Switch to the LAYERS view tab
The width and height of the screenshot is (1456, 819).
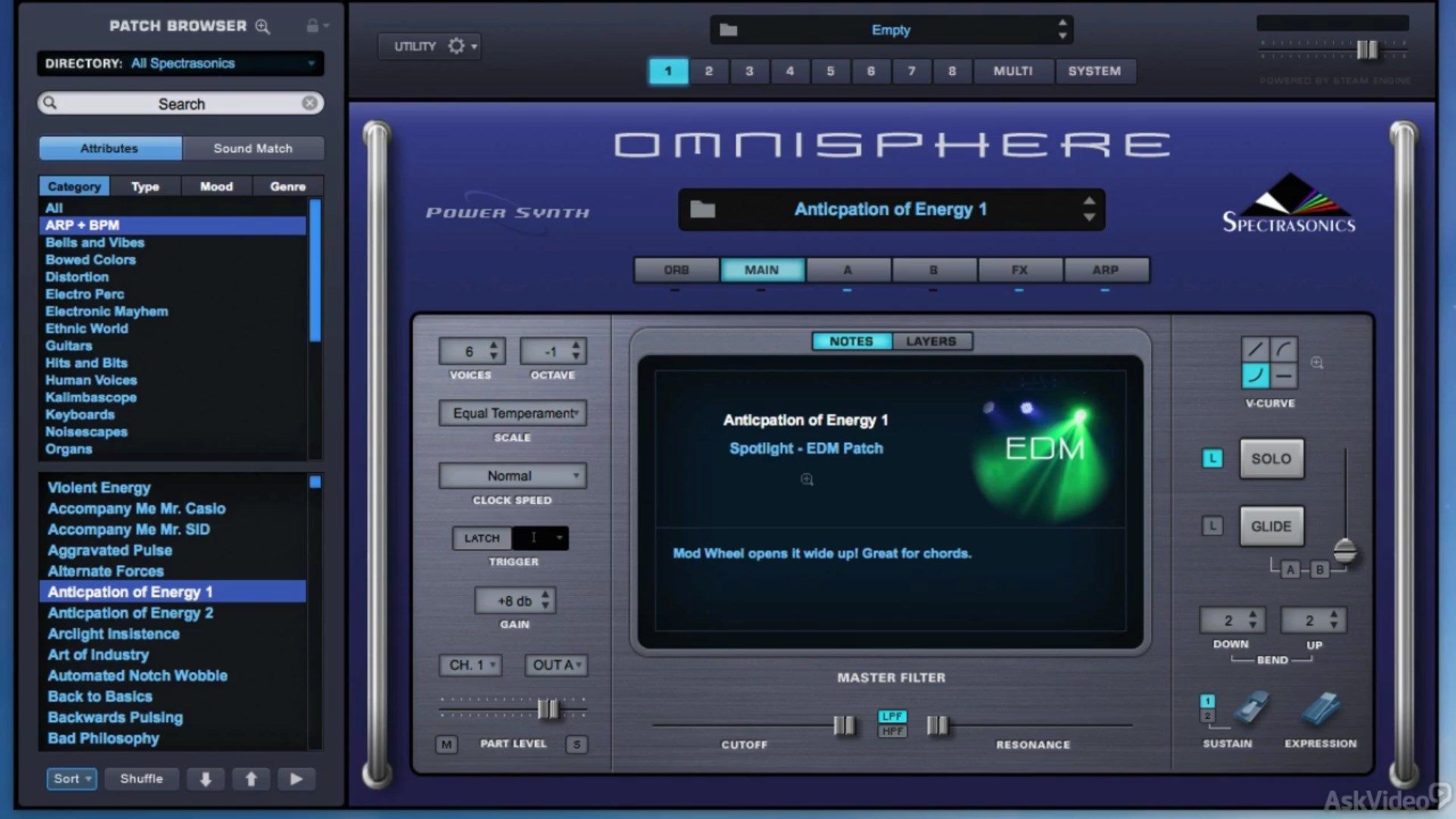931,342
